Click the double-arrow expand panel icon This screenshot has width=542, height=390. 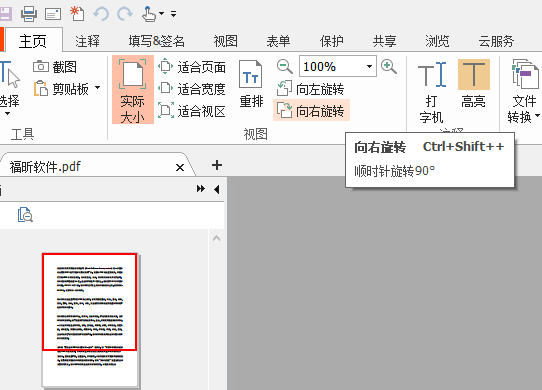tap(200, 189)
